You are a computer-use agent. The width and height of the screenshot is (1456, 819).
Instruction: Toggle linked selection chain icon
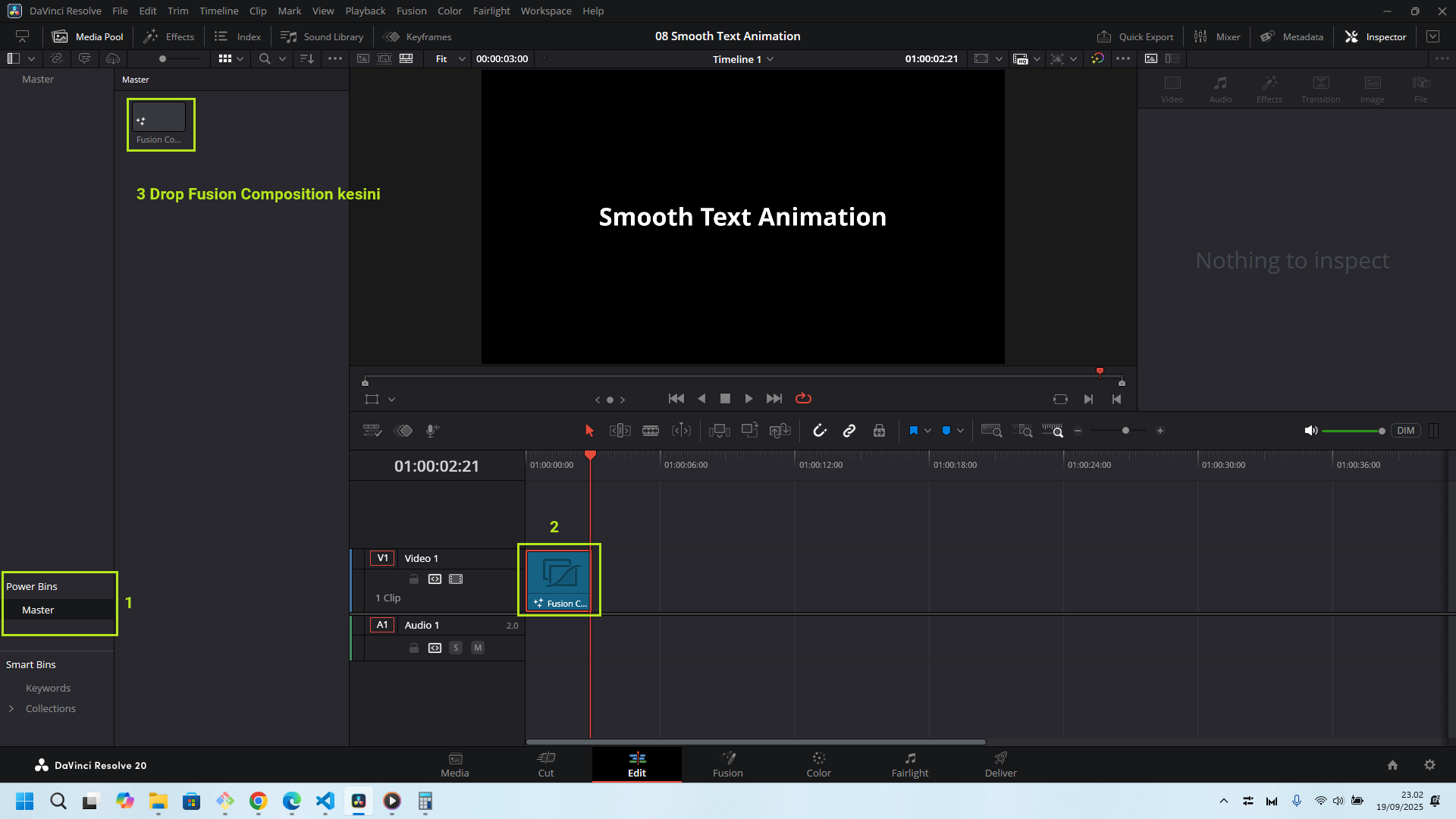pyautogui.click(x=849, y=431)
